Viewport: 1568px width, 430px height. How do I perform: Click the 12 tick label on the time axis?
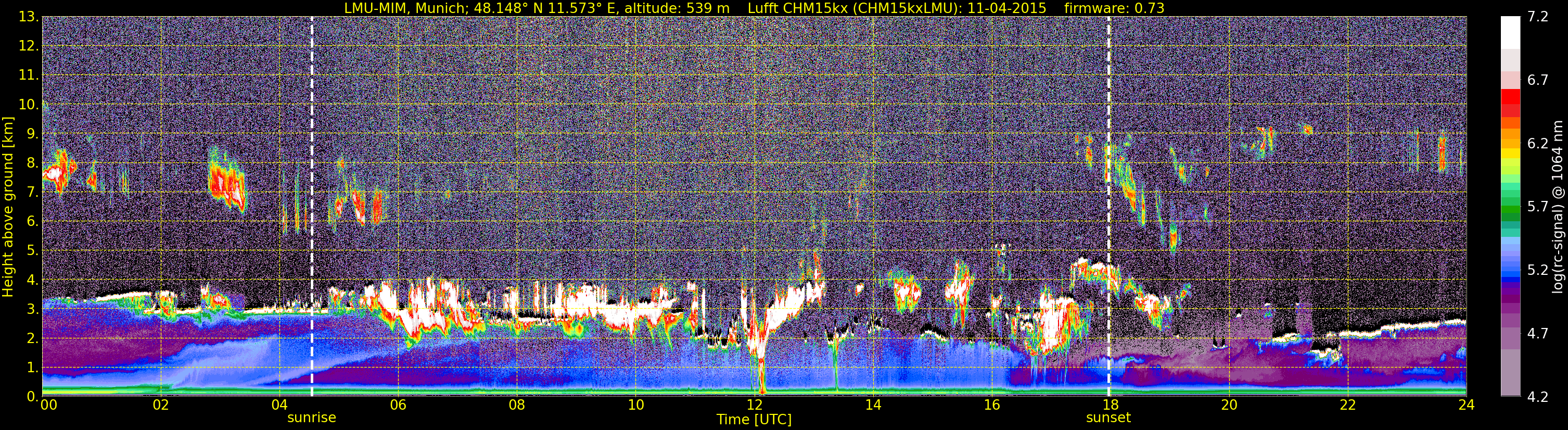754,405
